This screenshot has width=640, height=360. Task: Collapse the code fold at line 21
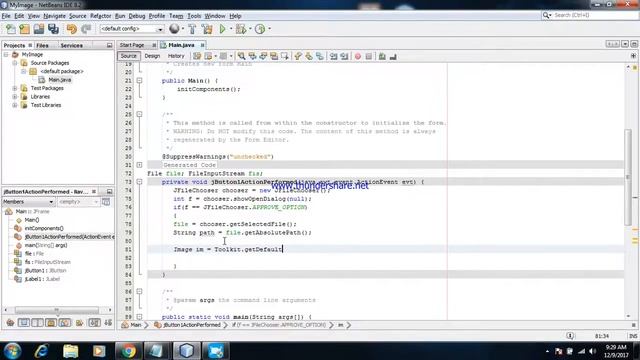pyautogui.click(x=139, y=80)
